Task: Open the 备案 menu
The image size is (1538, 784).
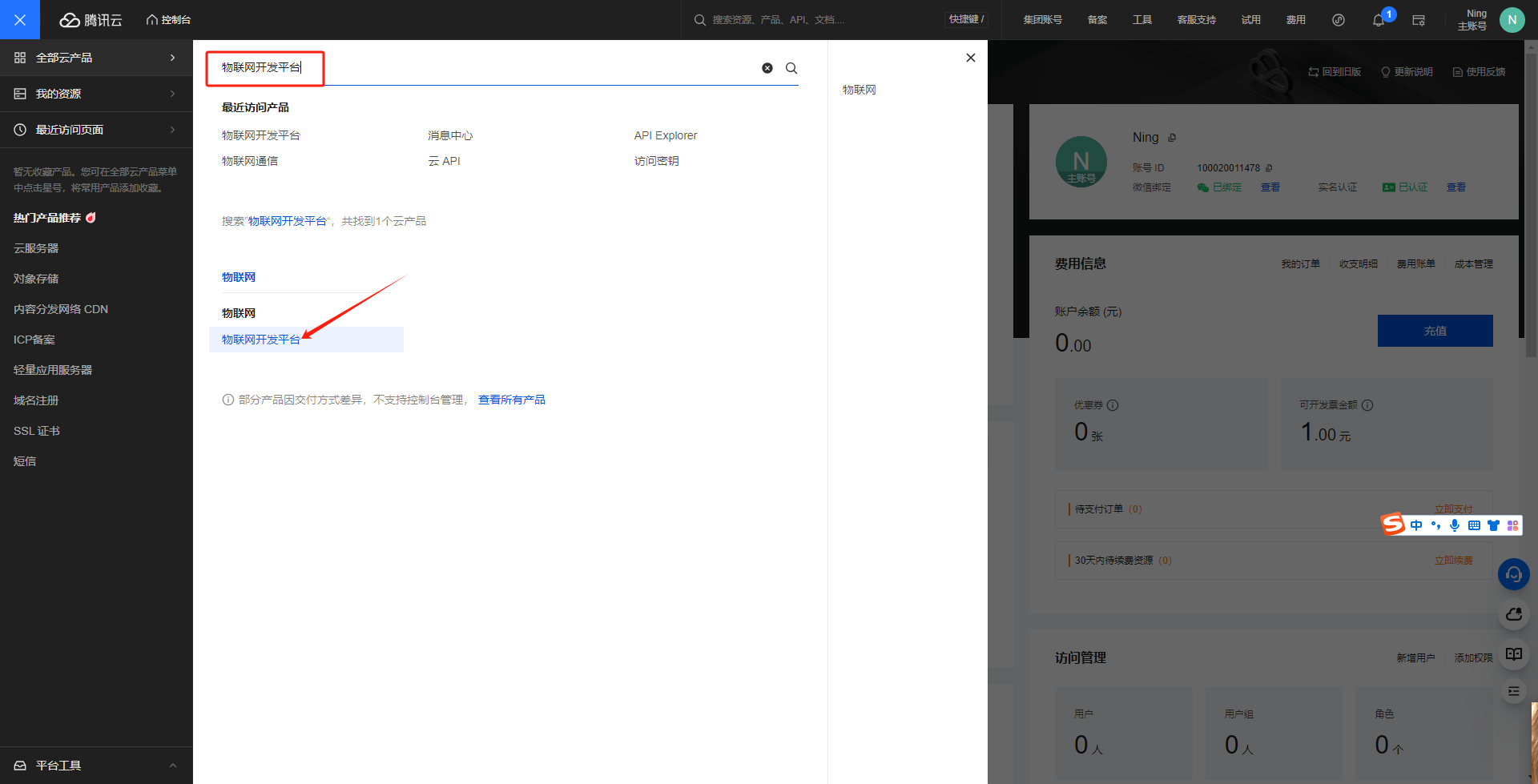Action: point(1097,20)
